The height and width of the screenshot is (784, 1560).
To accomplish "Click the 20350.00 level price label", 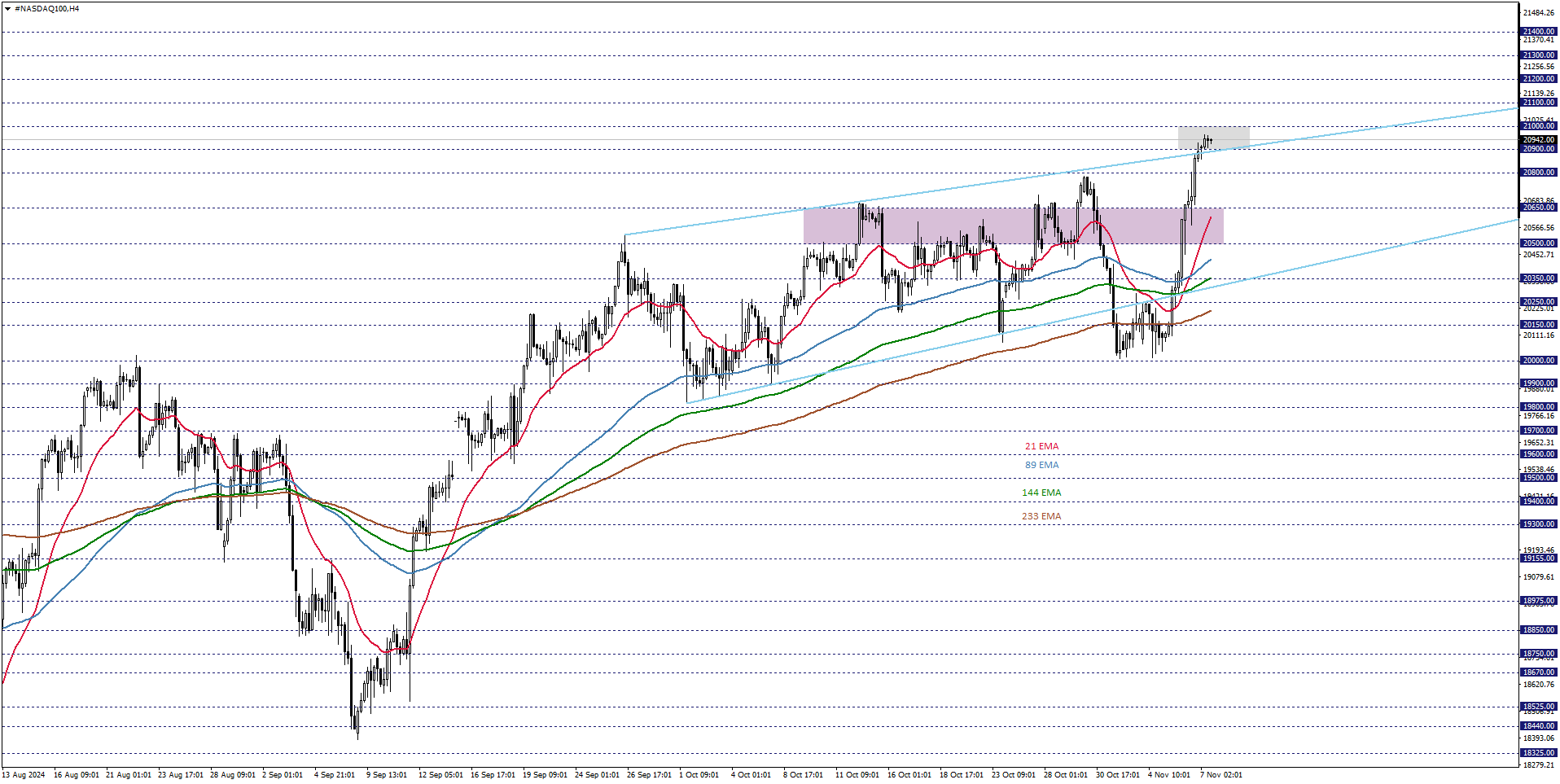I will [1539, 278].
